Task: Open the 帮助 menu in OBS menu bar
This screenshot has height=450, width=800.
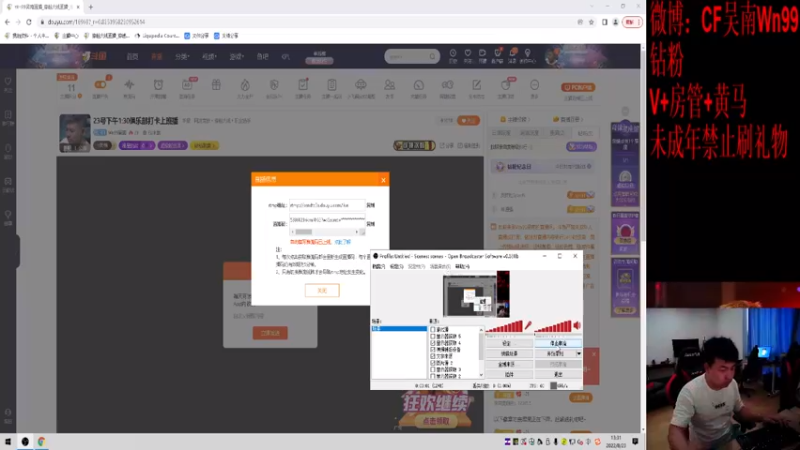Action: [462, 266]
